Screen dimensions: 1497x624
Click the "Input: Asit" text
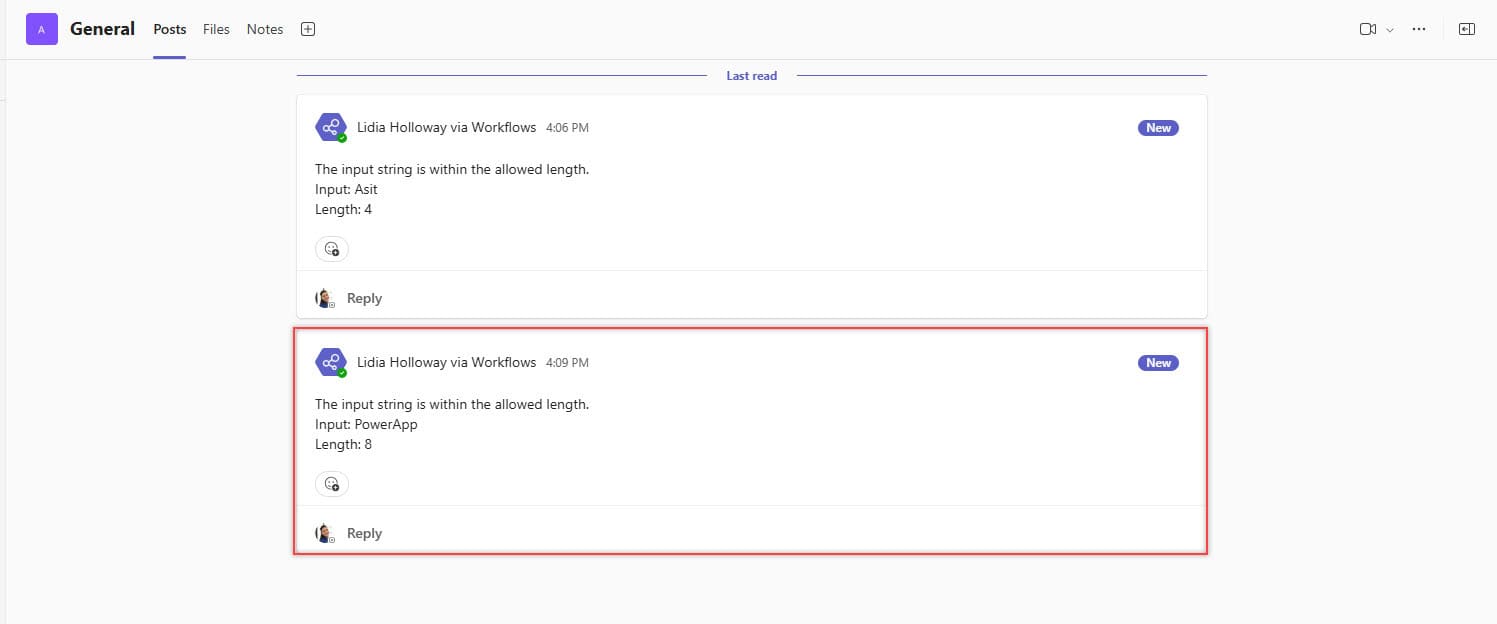(x=346, y=189)
